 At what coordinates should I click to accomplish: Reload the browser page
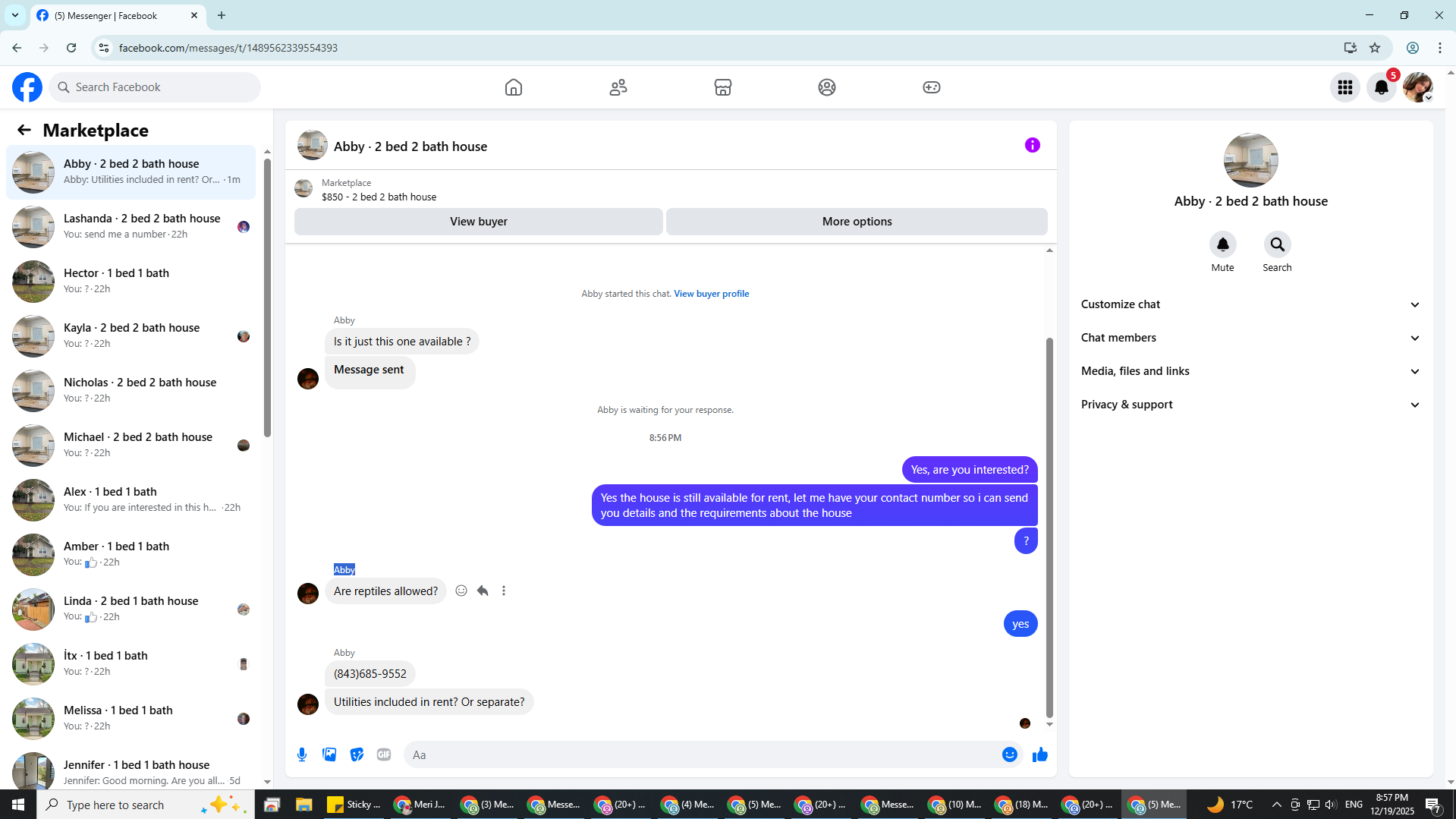click(71, 48)
